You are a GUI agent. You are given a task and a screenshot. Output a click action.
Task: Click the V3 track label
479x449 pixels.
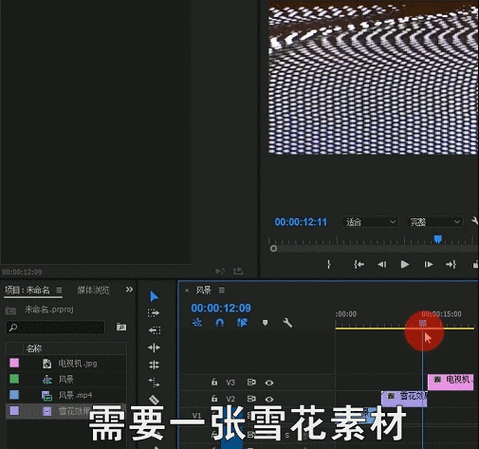point(231,382)
